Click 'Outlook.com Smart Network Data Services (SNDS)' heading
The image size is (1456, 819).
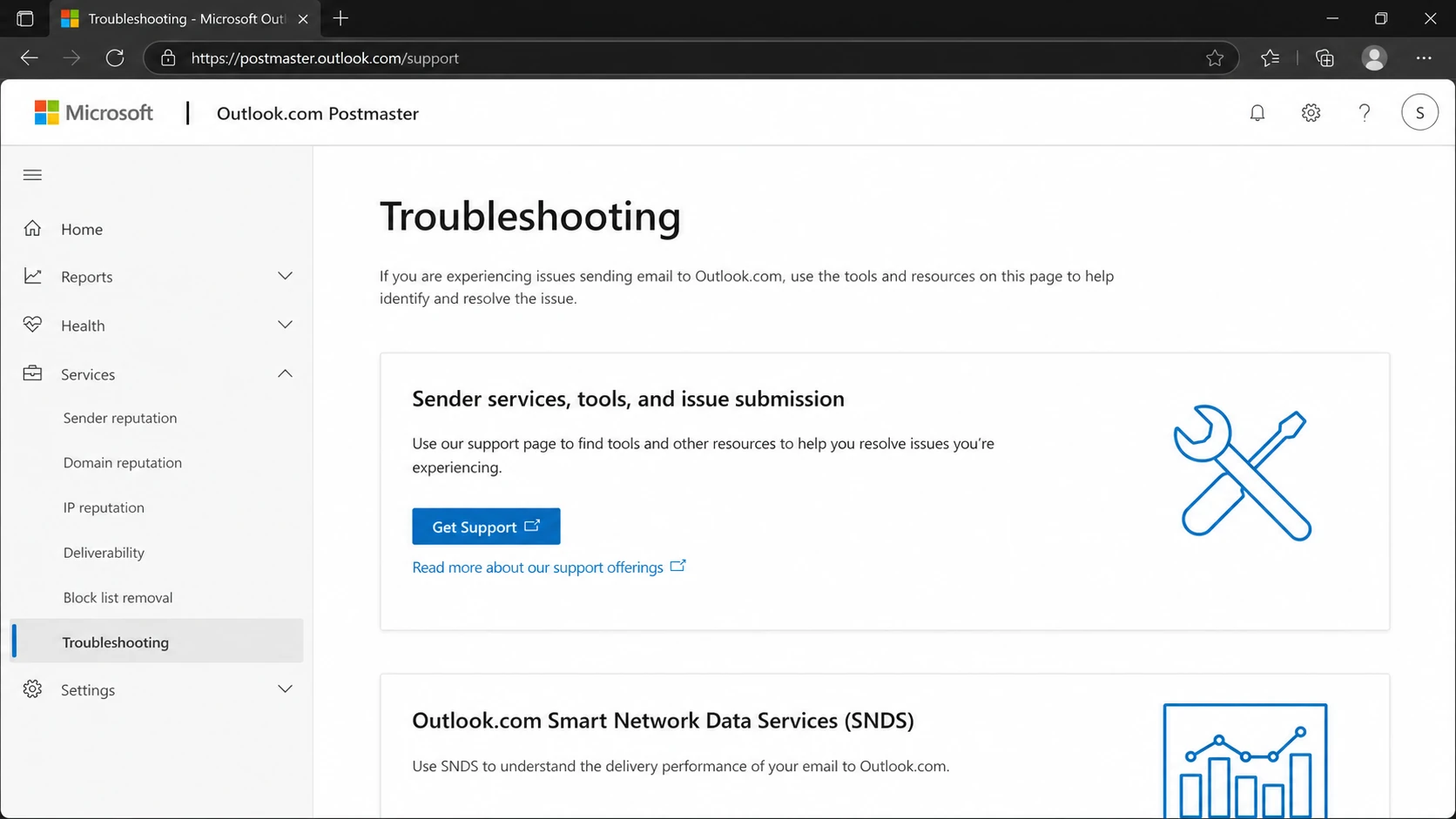coord(663,721)
